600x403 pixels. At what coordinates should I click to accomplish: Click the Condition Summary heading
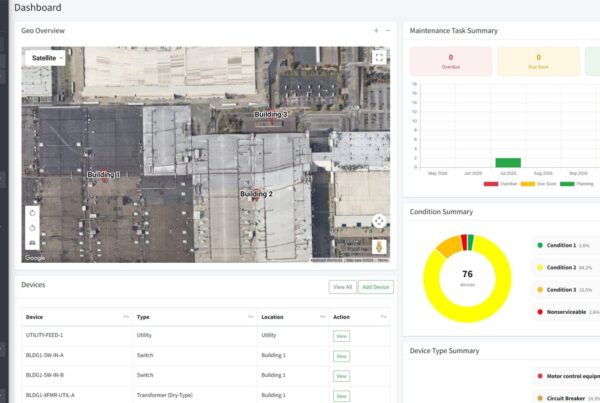coord(441,212)
